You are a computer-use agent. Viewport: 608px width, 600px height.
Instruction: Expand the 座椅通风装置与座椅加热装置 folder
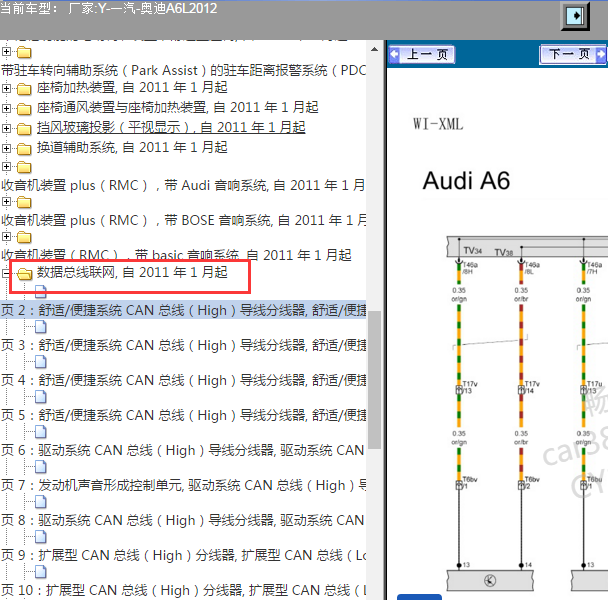coord(6,108)
